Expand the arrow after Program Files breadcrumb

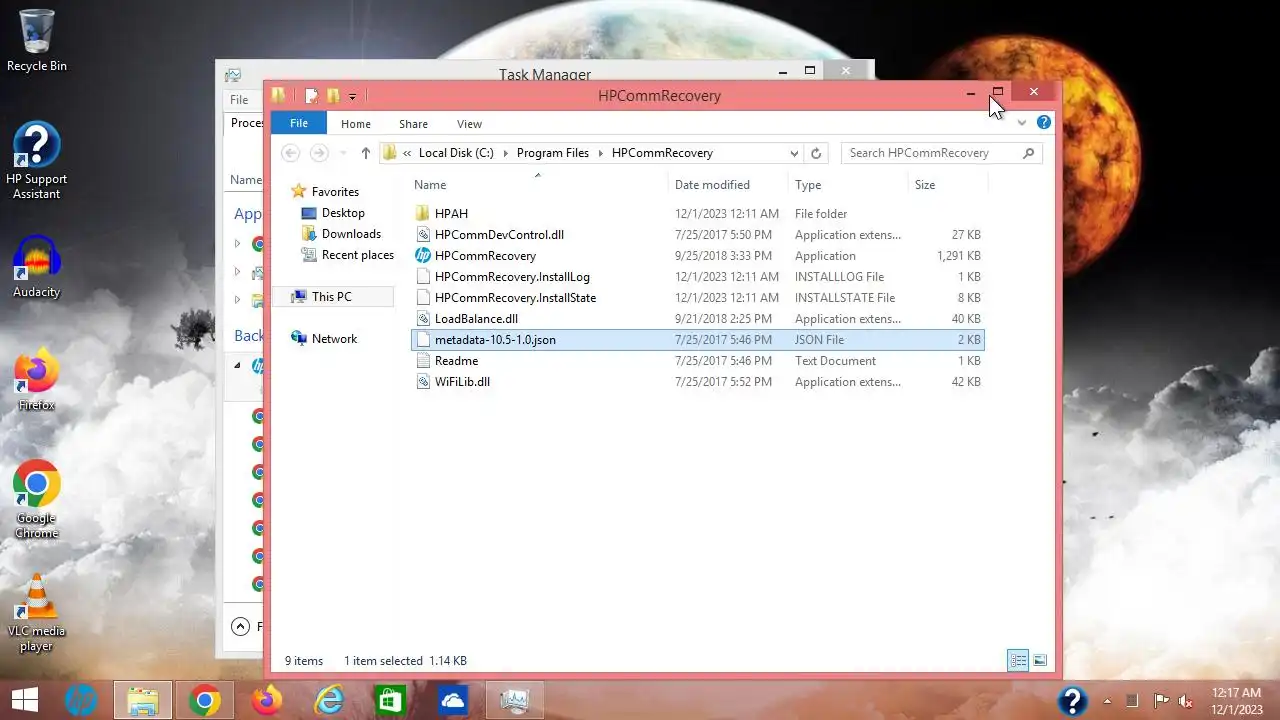click(x=601, y=153)
